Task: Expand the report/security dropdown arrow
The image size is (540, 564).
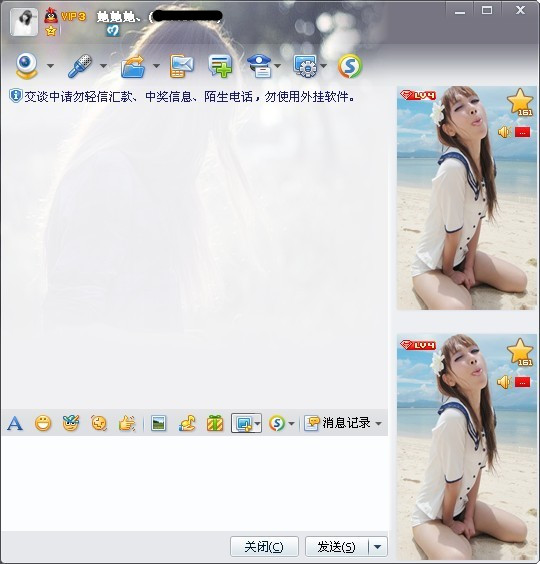Action: (277, 66)
